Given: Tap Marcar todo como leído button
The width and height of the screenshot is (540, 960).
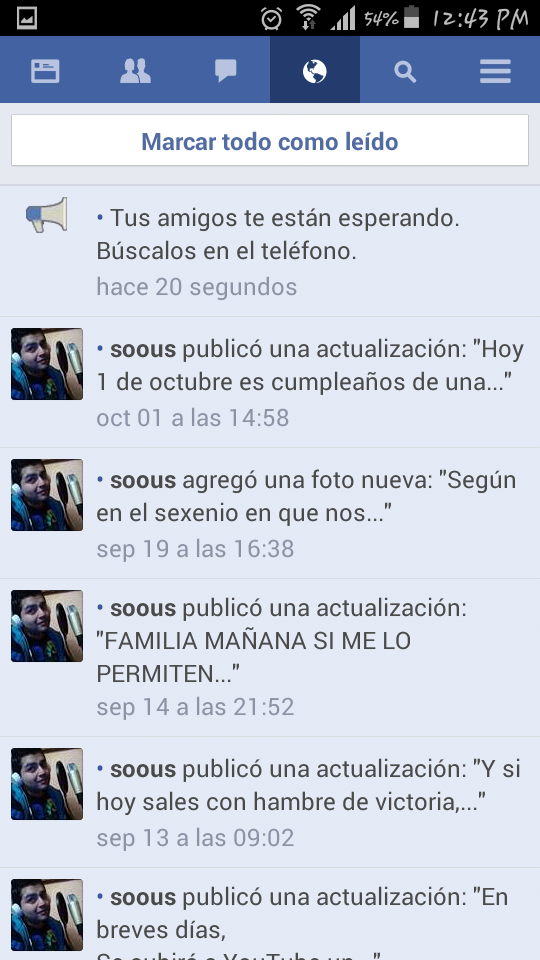Looking at the screenshot, I should coord(270,140).
